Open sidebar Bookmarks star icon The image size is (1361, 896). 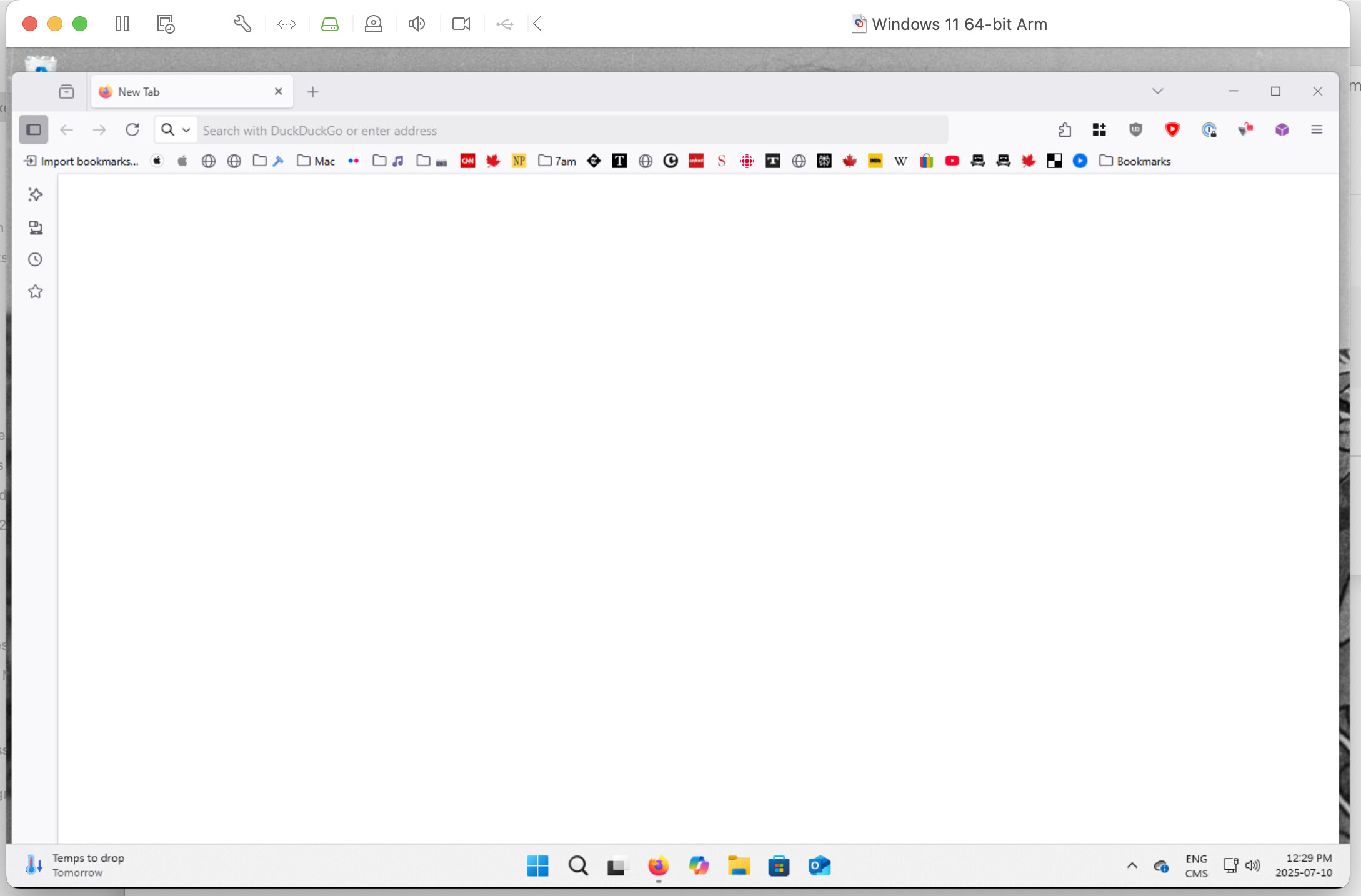pyautogui.click(x=36, y=292)
